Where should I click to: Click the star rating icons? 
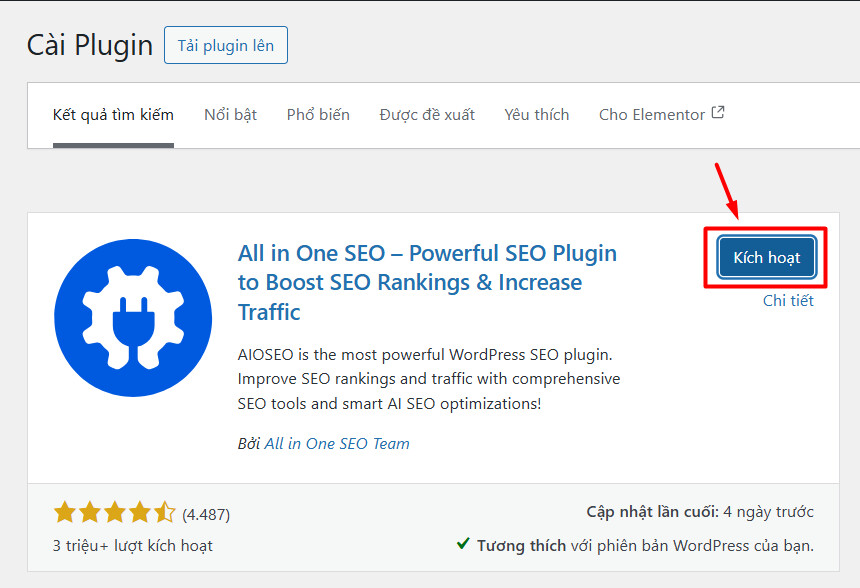(x=115, y=512)
